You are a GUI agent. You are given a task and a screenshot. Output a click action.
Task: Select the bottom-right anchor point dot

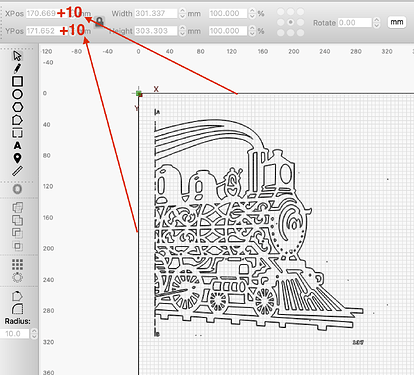click(x=301, y=33)
